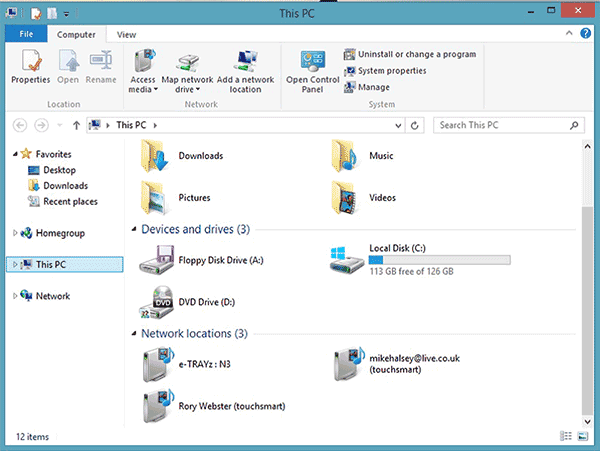Select the Rory Webster (touchsmart) network location
The height and width of the screenshot is (451, 600).
click(x=158, y=405)
